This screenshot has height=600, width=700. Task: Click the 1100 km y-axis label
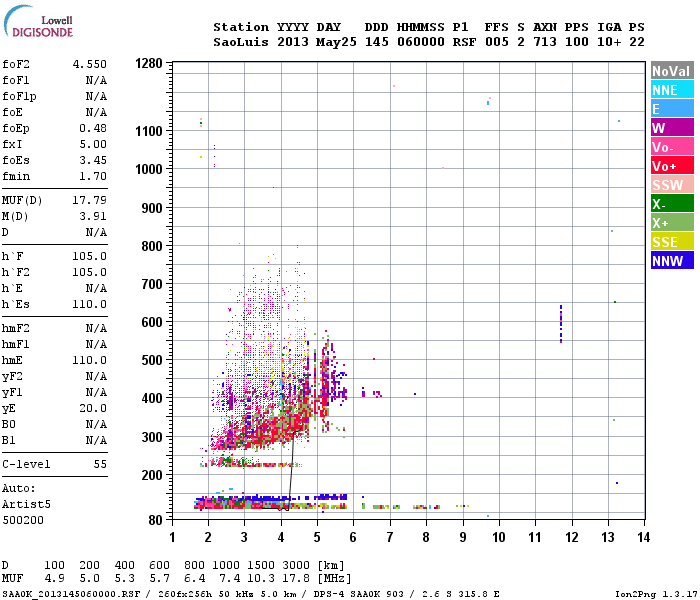pos(149,131)
